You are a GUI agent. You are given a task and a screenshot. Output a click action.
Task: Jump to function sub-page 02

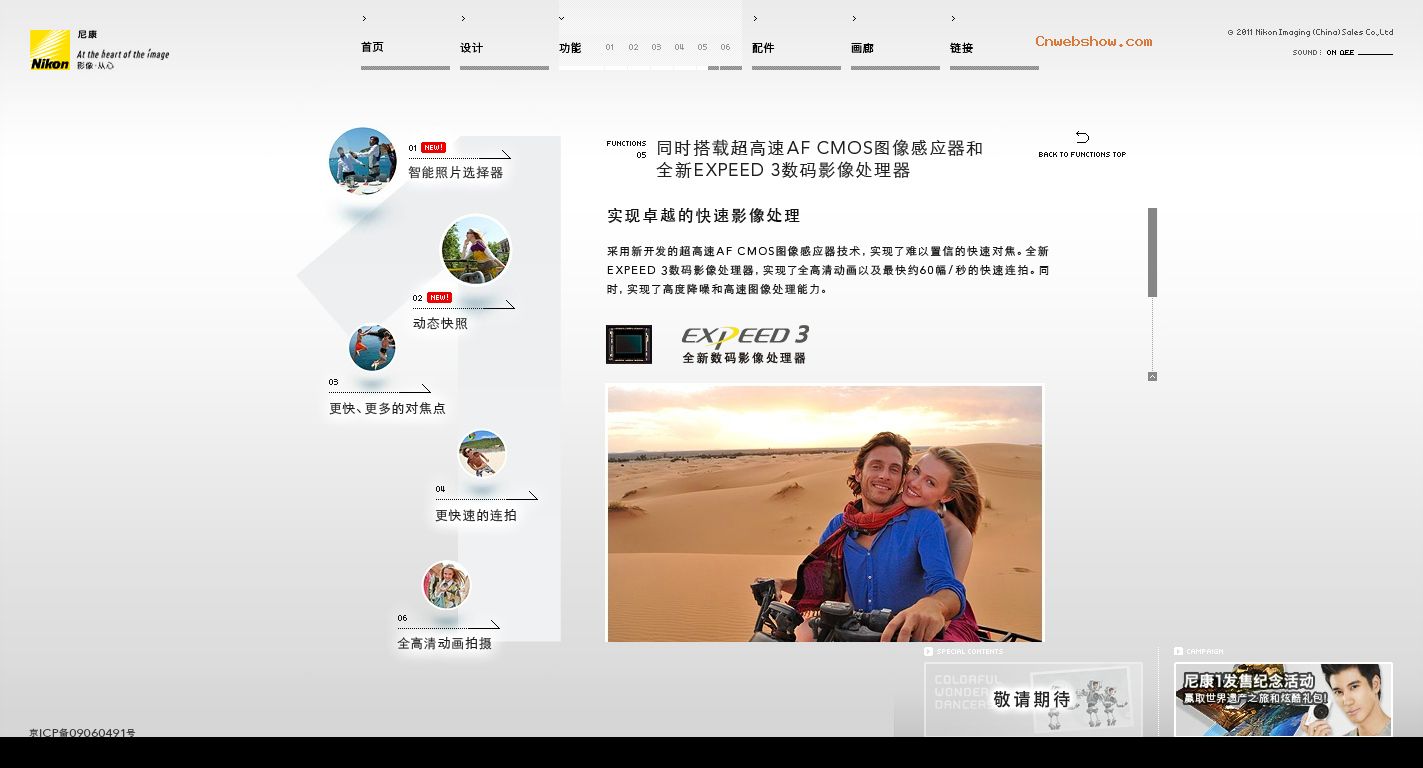tap(633, 47)
